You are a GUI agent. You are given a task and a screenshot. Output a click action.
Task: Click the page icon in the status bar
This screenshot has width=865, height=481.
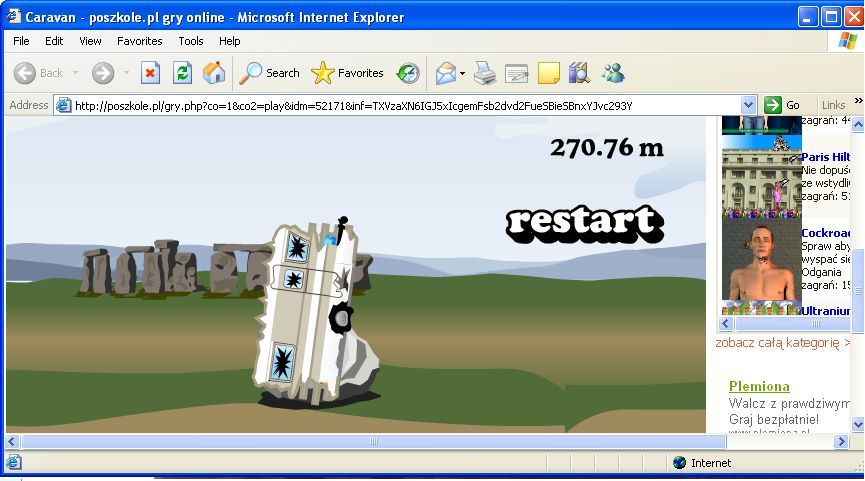[13, 462]
